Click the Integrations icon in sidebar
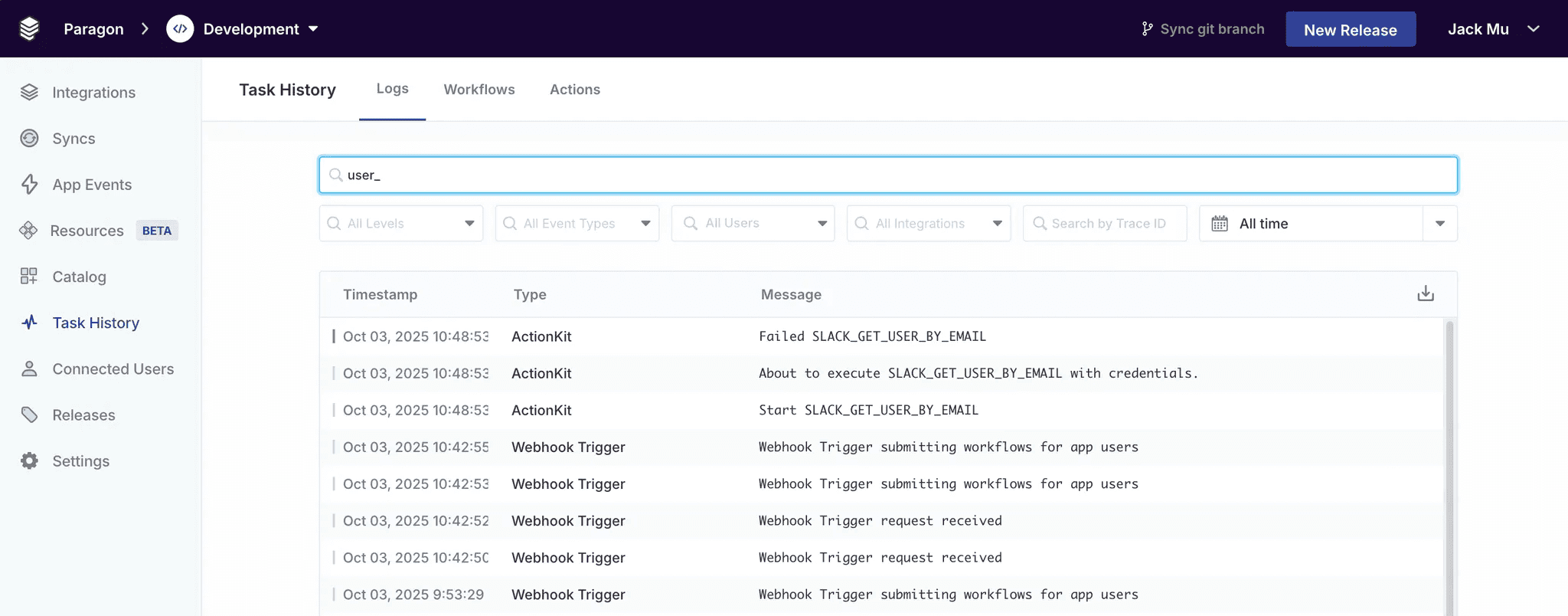The image size is (1568, 616). coord(29,93)
